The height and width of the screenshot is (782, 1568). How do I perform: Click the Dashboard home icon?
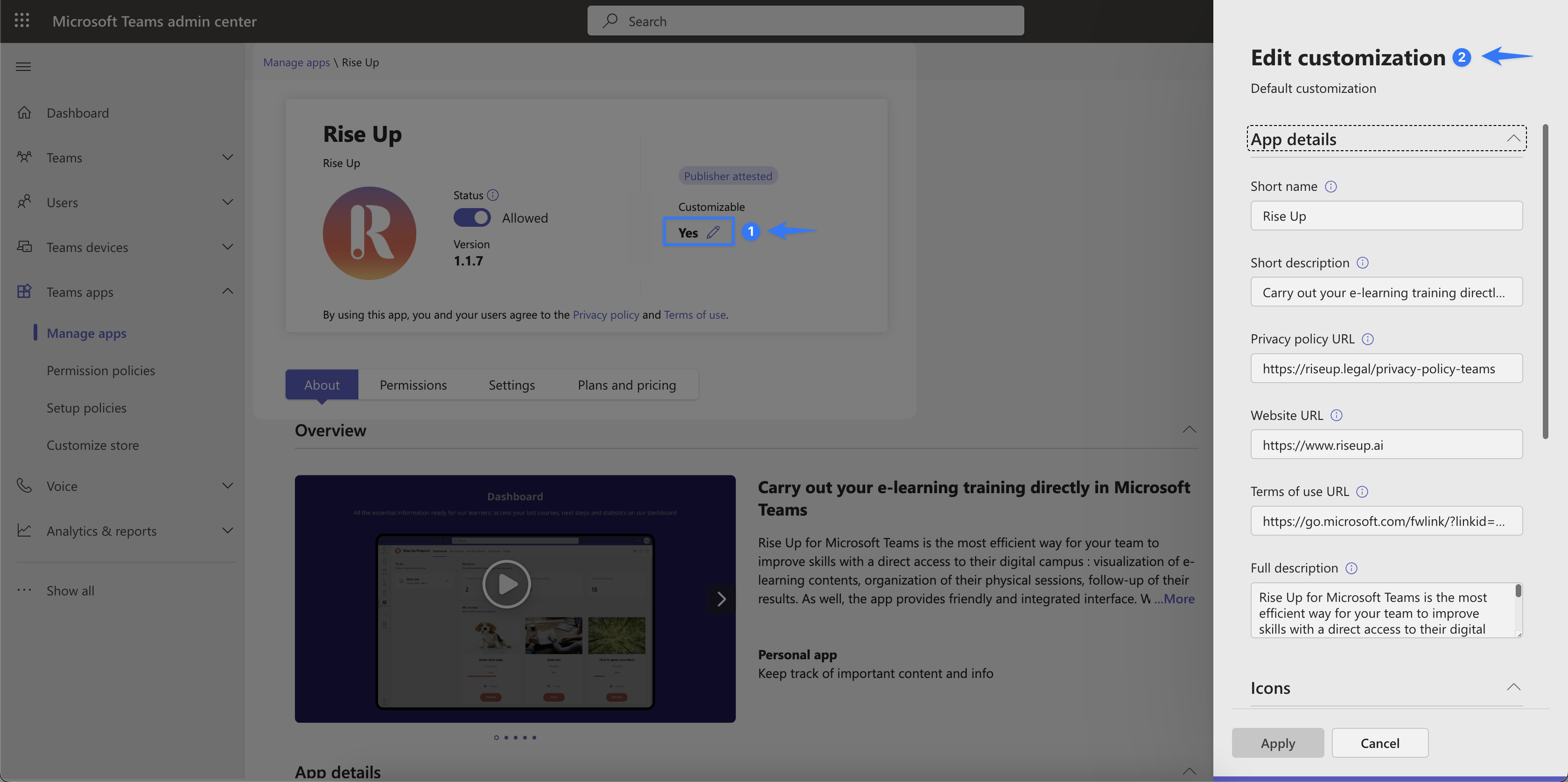(x=24, y=112)
